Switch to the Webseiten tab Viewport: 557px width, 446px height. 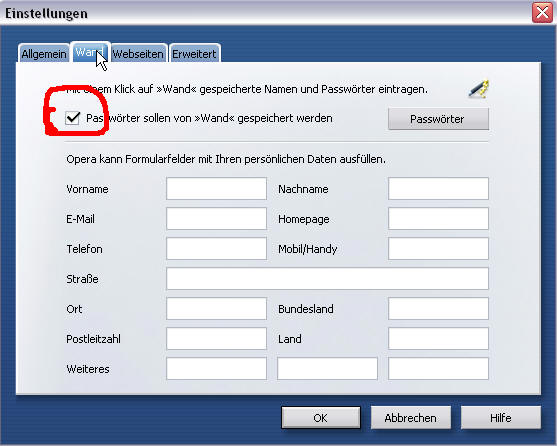coord(138,54)
